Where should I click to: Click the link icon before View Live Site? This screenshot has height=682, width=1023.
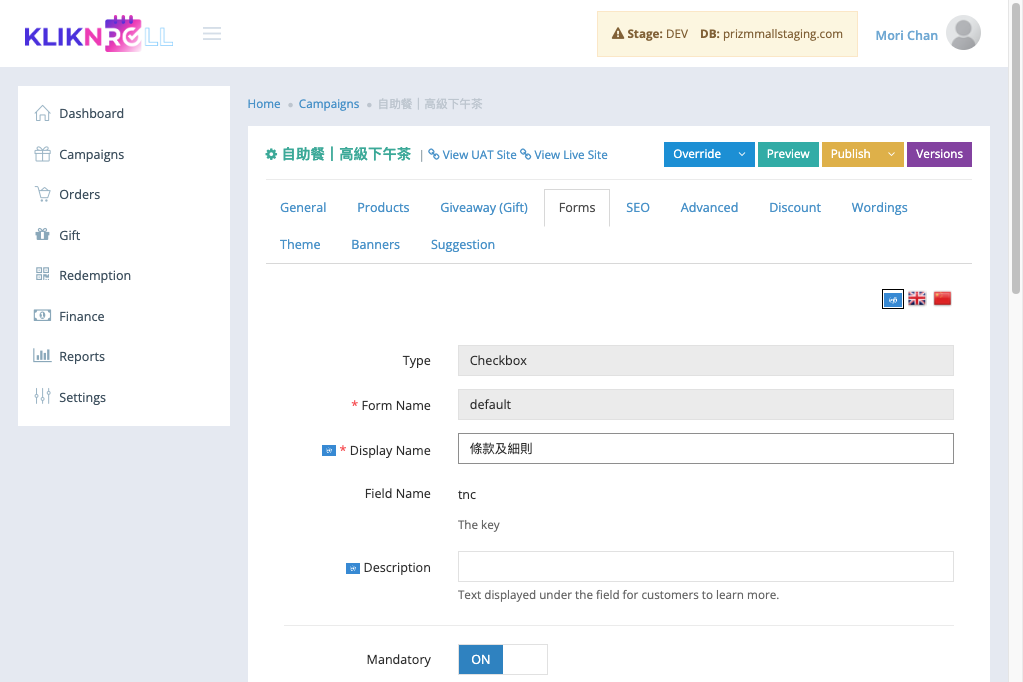click(525, 154)
